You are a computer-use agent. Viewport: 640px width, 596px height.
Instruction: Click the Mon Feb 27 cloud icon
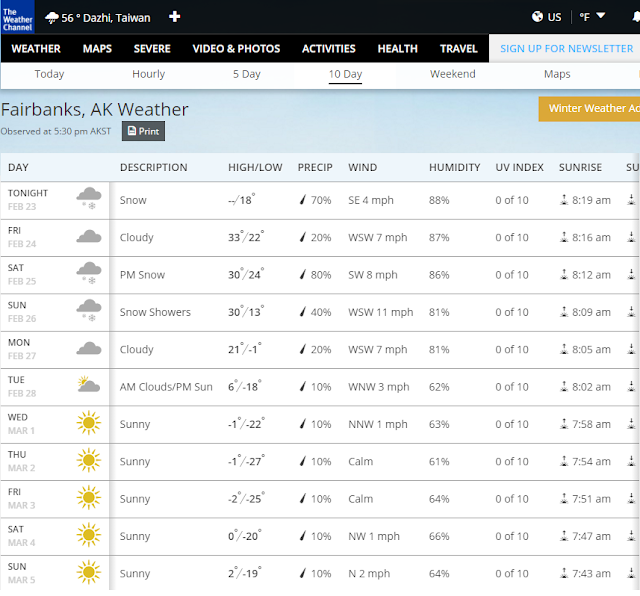tap(89, 349)
